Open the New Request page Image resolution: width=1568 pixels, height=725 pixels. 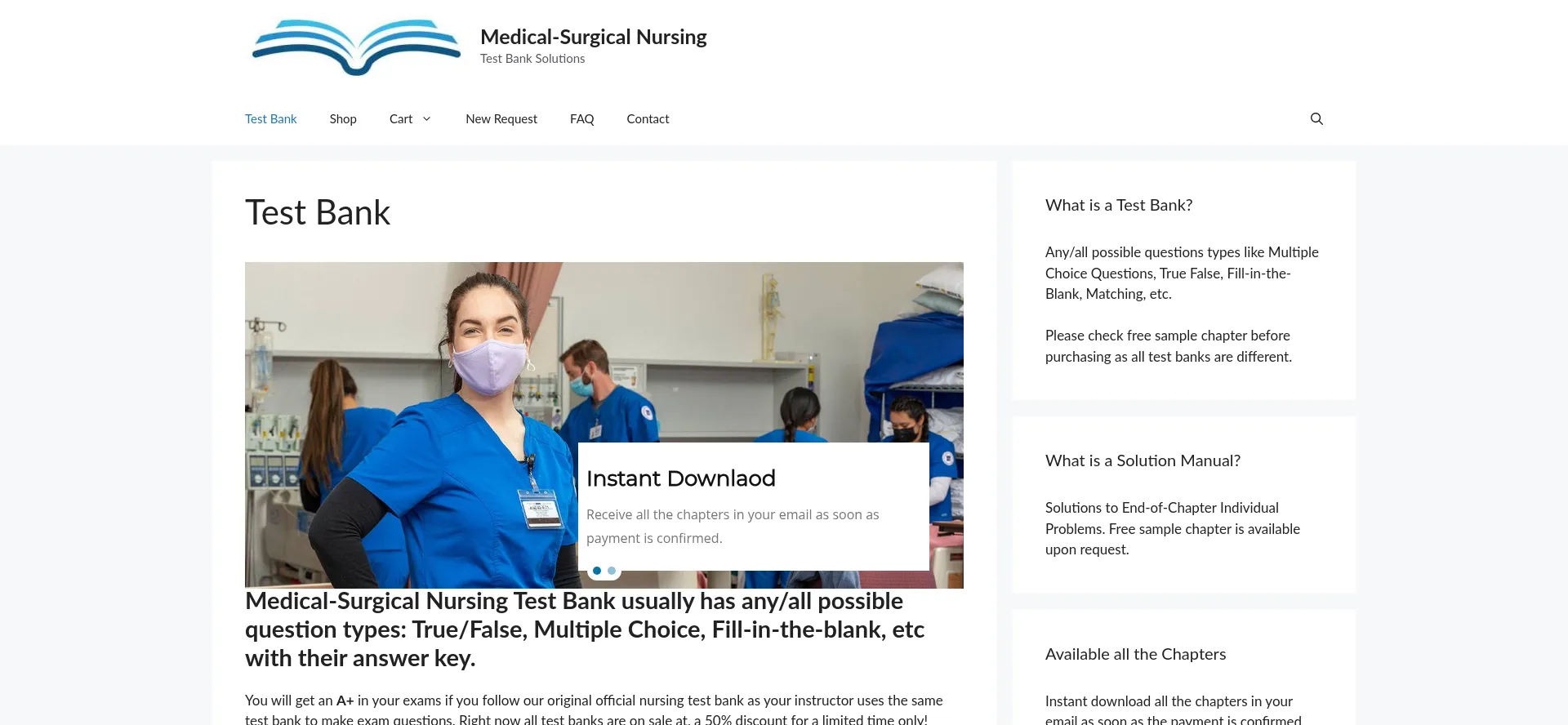click(x=501, y=119)
